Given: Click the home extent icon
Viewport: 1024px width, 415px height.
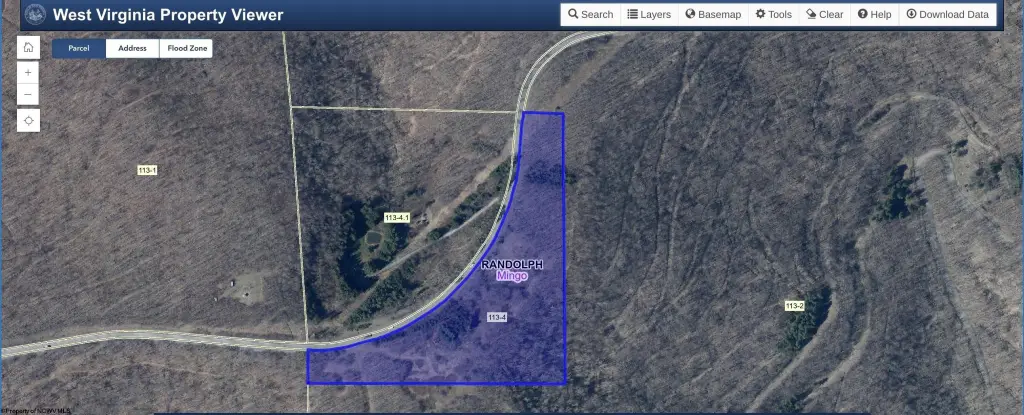Looking at the screenshot, I should (28, 47).
